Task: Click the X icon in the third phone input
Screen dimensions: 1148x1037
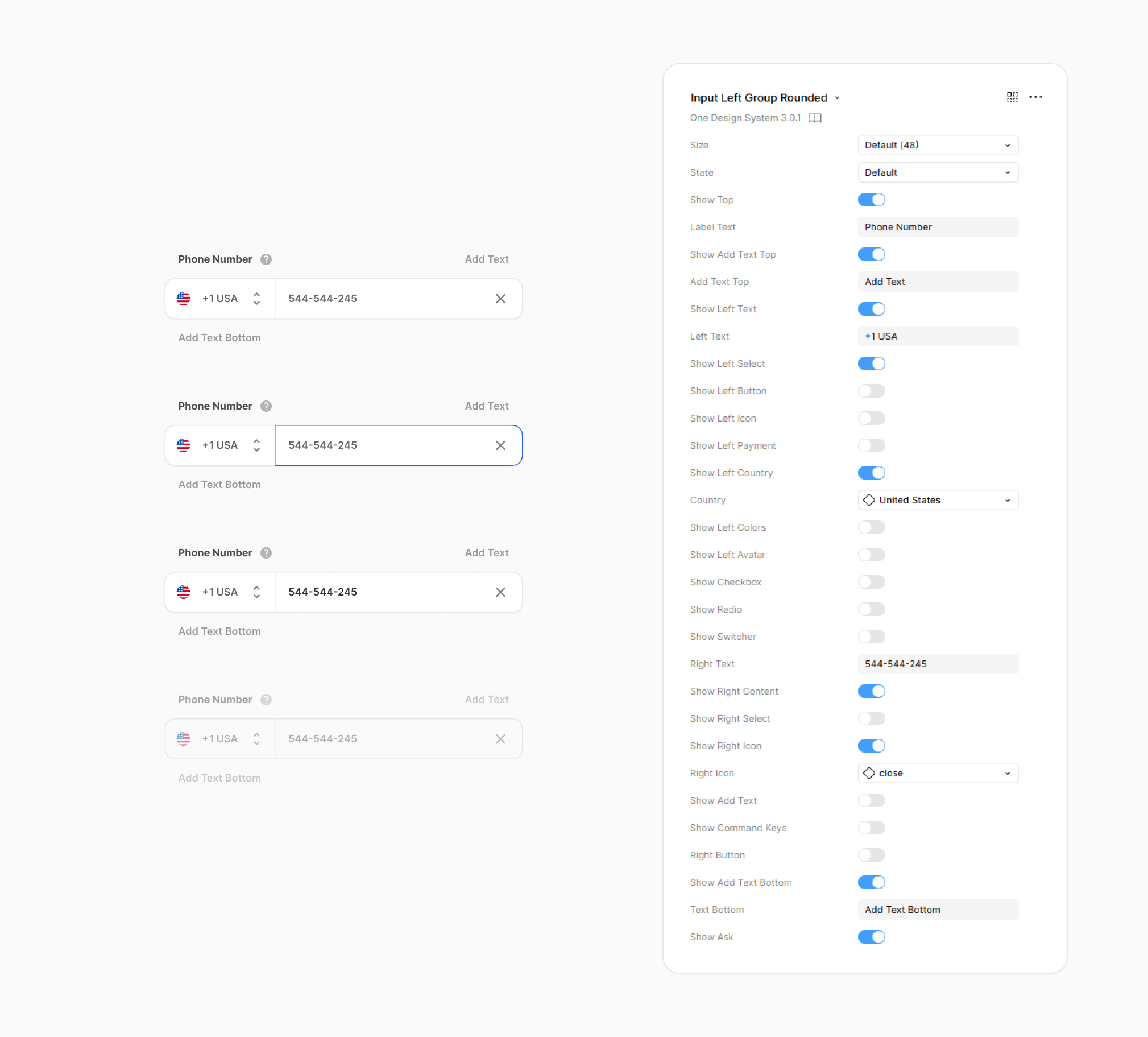Action: point(500,592)
